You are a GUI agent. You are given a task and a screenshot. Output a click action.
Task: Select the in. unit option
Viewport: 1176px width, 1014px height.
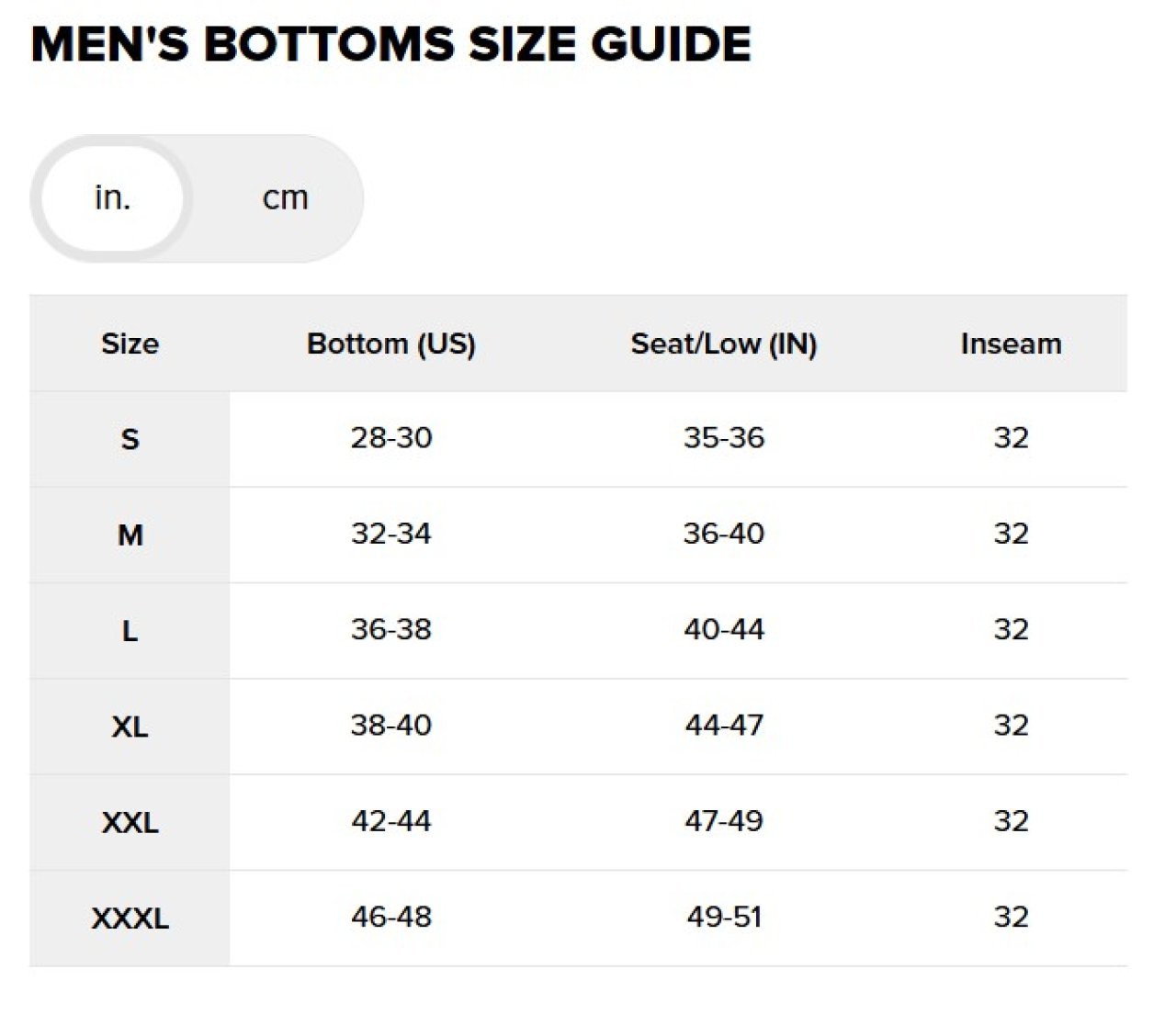[112, 198]
